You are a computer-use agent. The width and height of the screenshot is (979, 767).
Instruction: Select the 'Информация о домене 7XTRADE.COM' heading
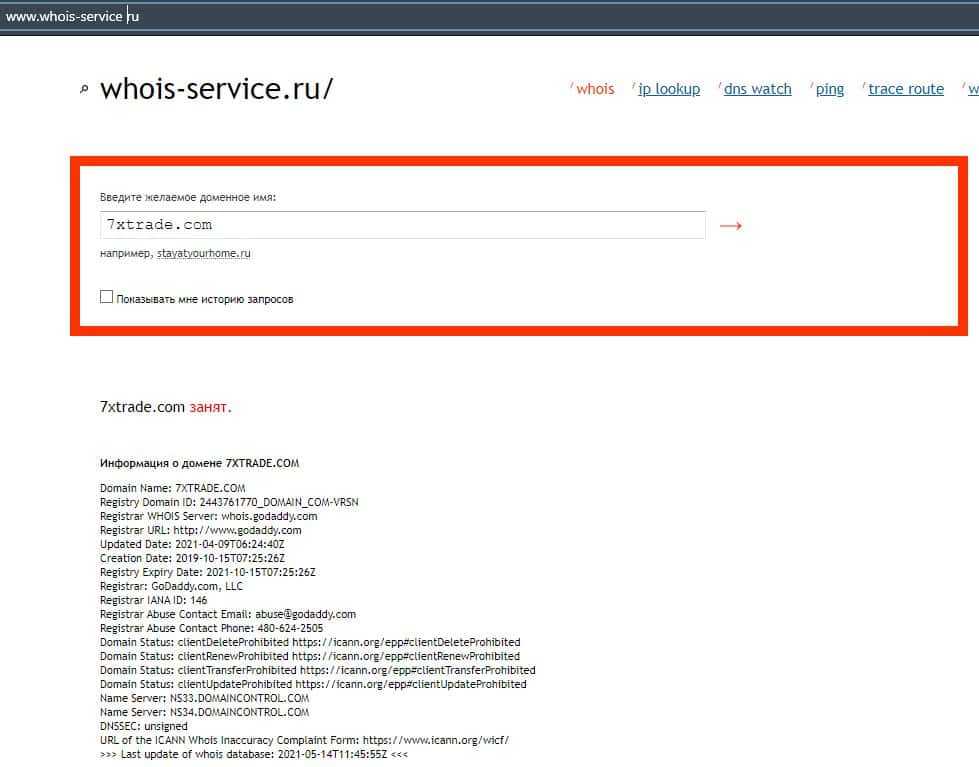point(199,463)
